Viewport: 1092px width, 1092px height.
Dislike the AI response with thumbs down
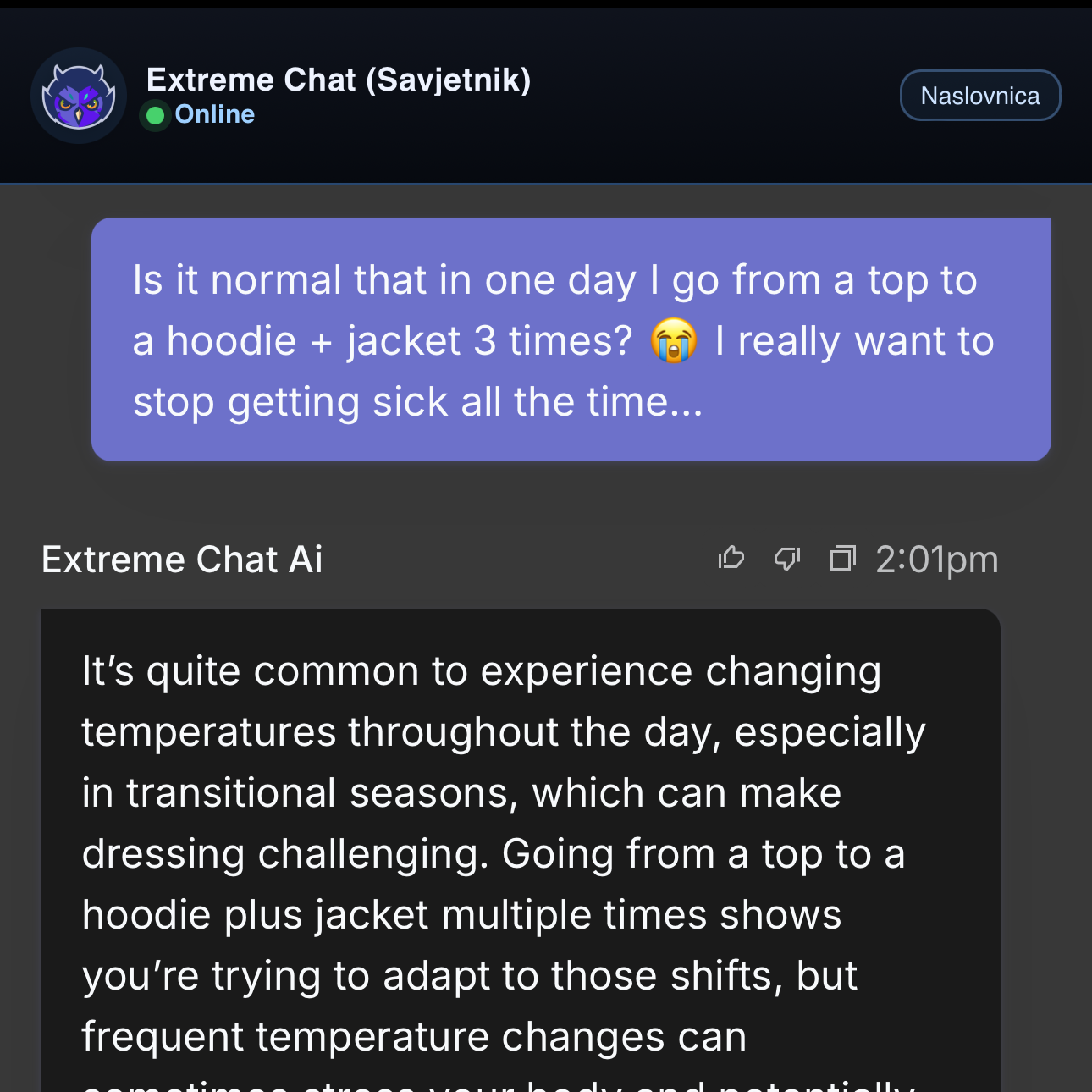coord(787,559)
